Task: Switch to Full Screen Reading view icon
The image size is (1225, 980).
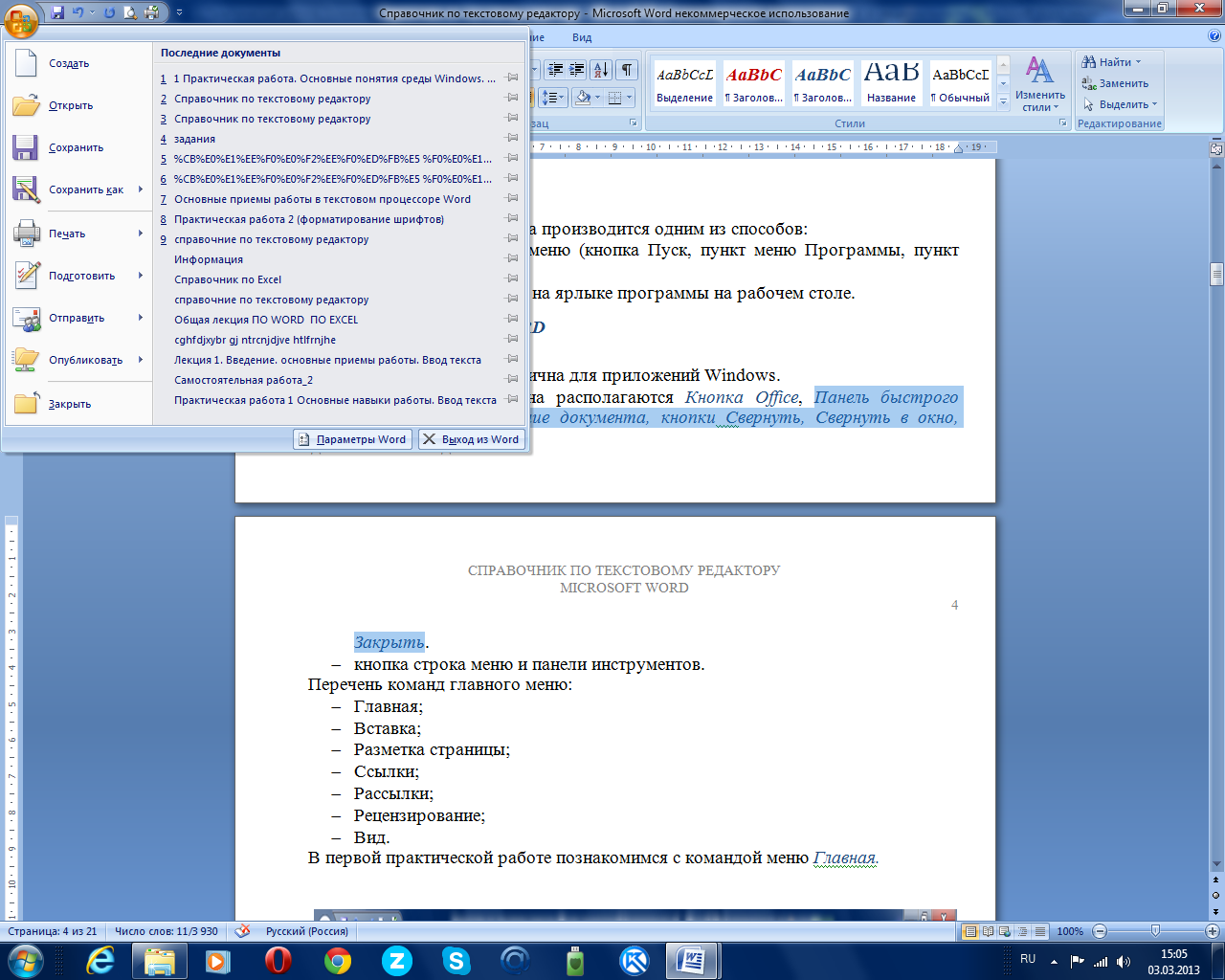Action: [x=988, y=931]
